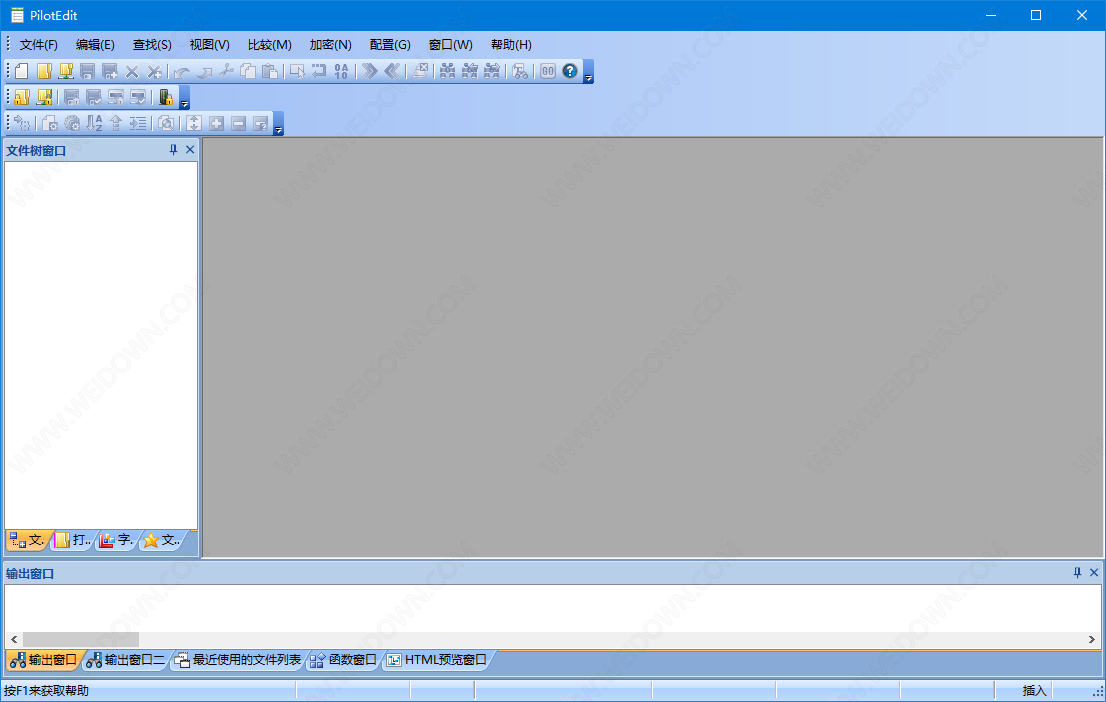The height and width of the screenshot is (702, 1106).
Task: Open an FTP file via toolbar icon
Action: [66, 71]
